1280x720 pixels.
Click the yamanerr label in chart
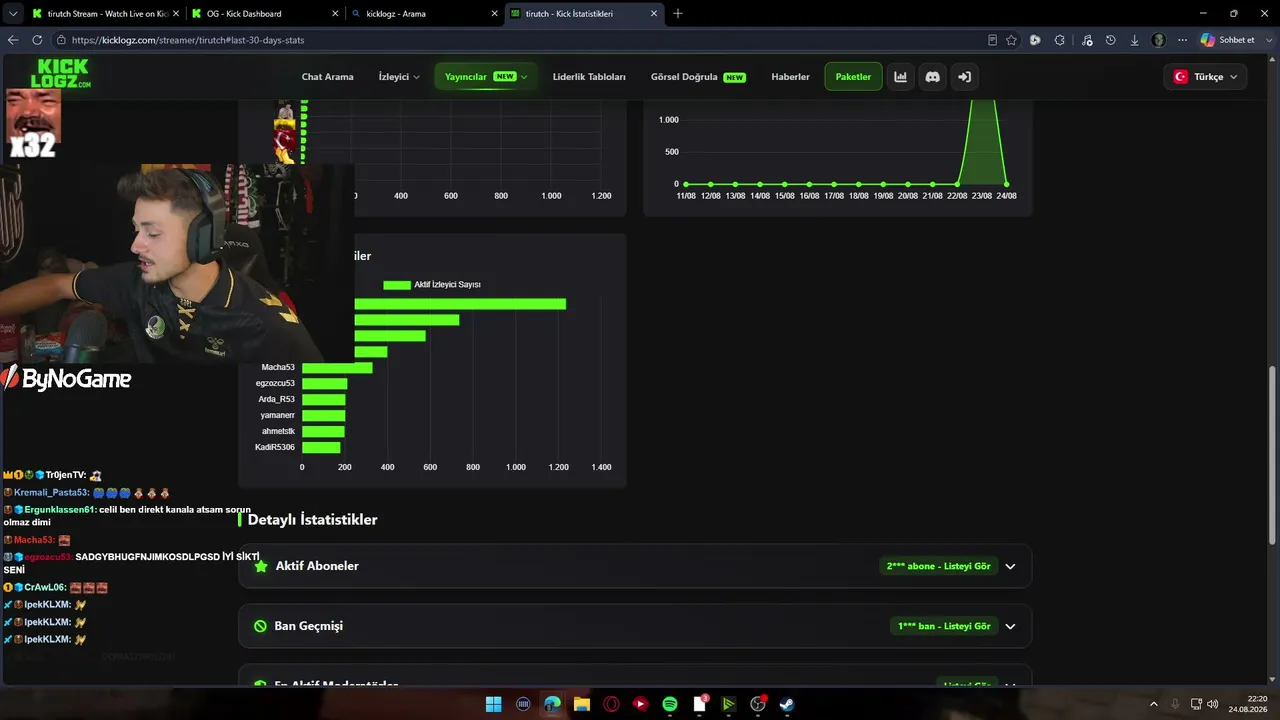(278, 415)
